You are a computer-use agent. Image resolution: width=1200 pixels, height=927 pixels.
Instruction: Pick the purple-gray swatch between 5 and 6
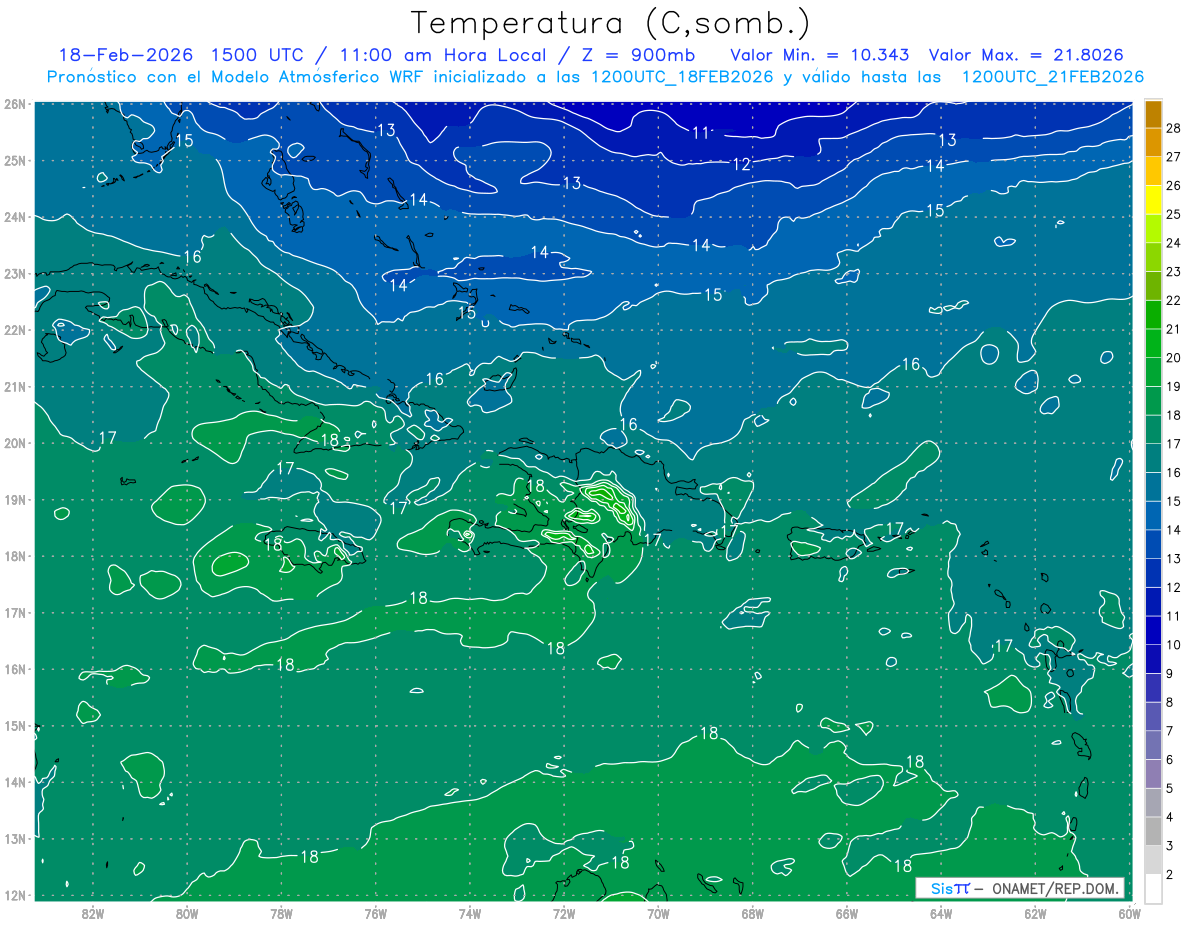pyautogui.click(x=1153, y=774)
